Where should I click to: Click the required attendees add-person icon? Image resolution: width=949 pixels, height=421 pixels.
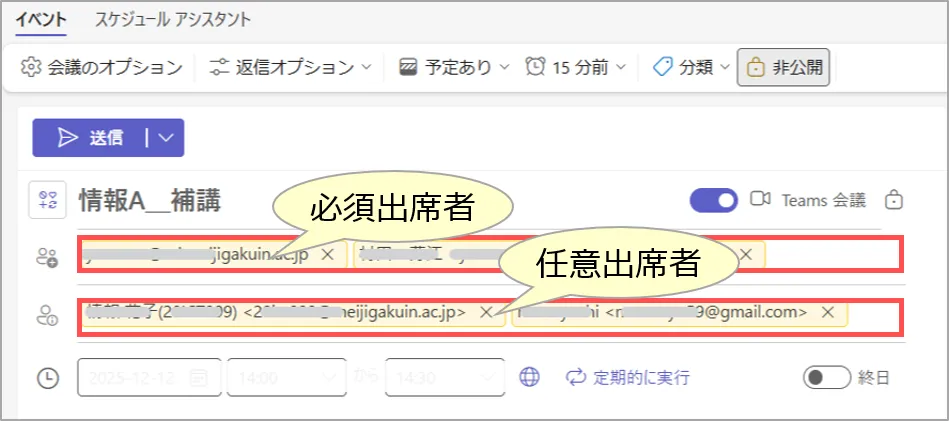[46, 257]
